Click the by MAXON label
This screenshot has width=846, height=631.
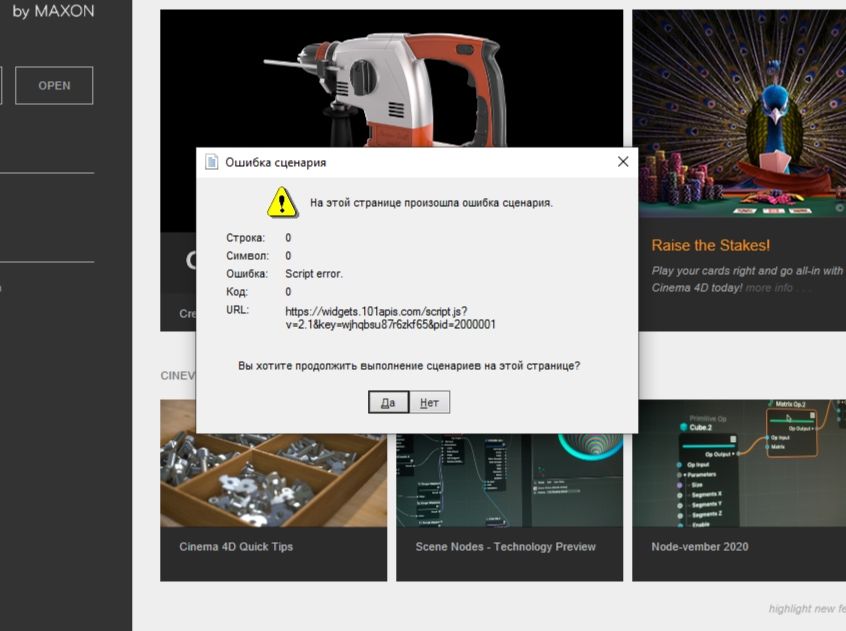click(53, 11)
